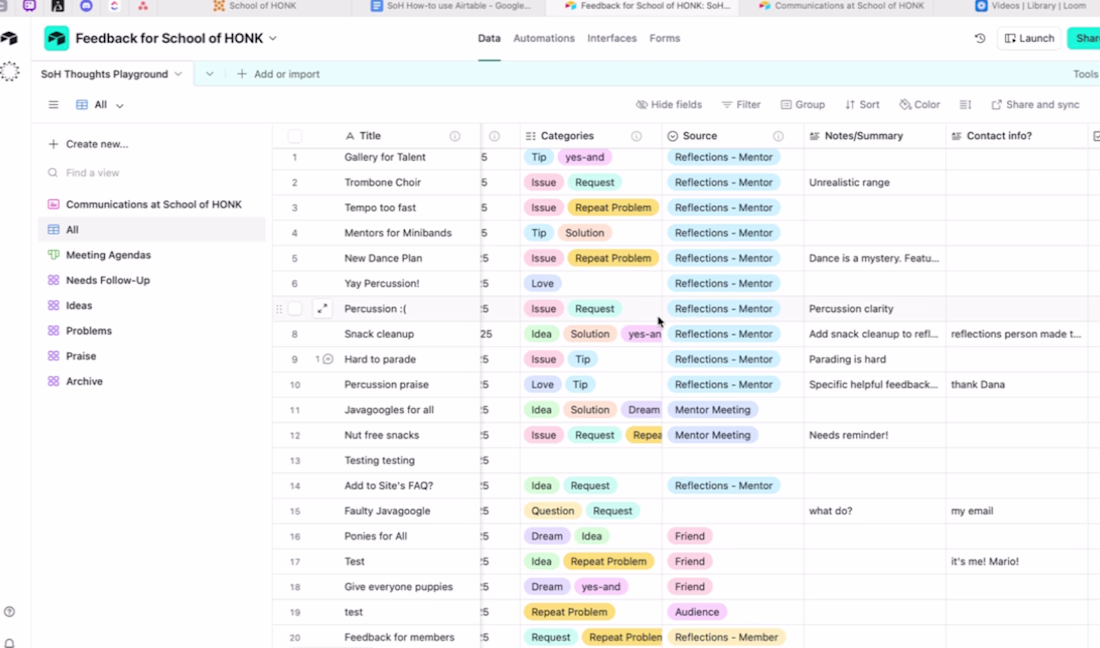The width and height of the screenshot is (1100, 648).
Task: Click Share and sync
Action: (1035, 104)
